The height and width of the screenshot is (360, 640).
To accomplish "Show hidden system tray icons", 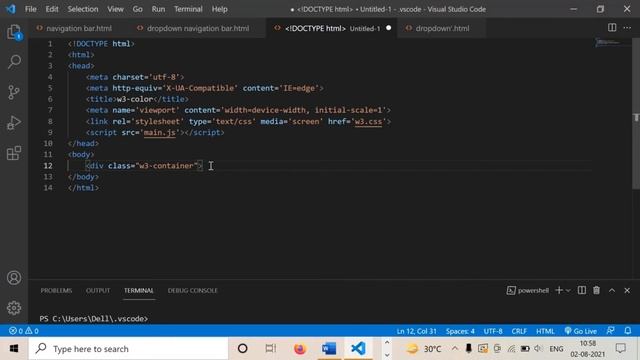I will point(455,349).
